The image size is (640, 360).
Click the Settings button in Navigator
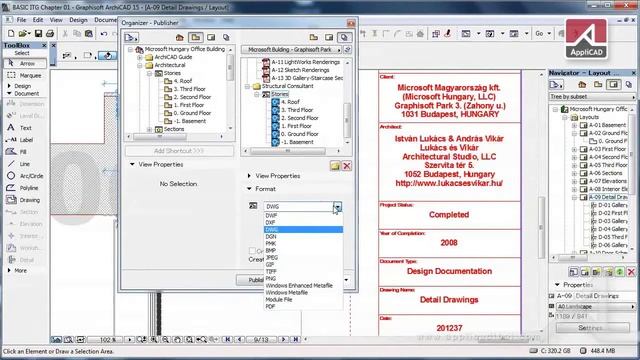pyautogui.click(x=593, y=328)
